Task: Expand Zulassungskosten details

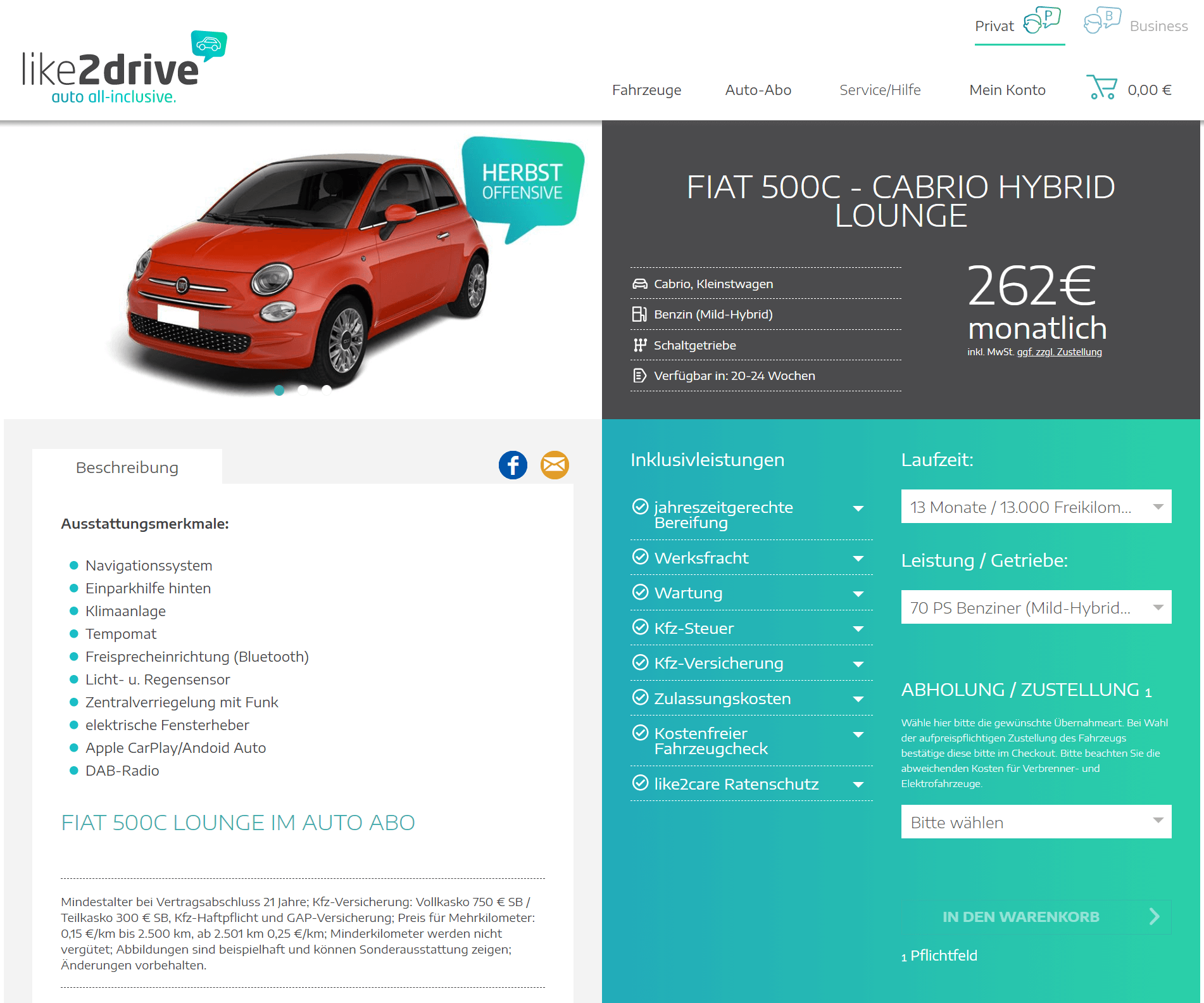Action: point(858,699)
